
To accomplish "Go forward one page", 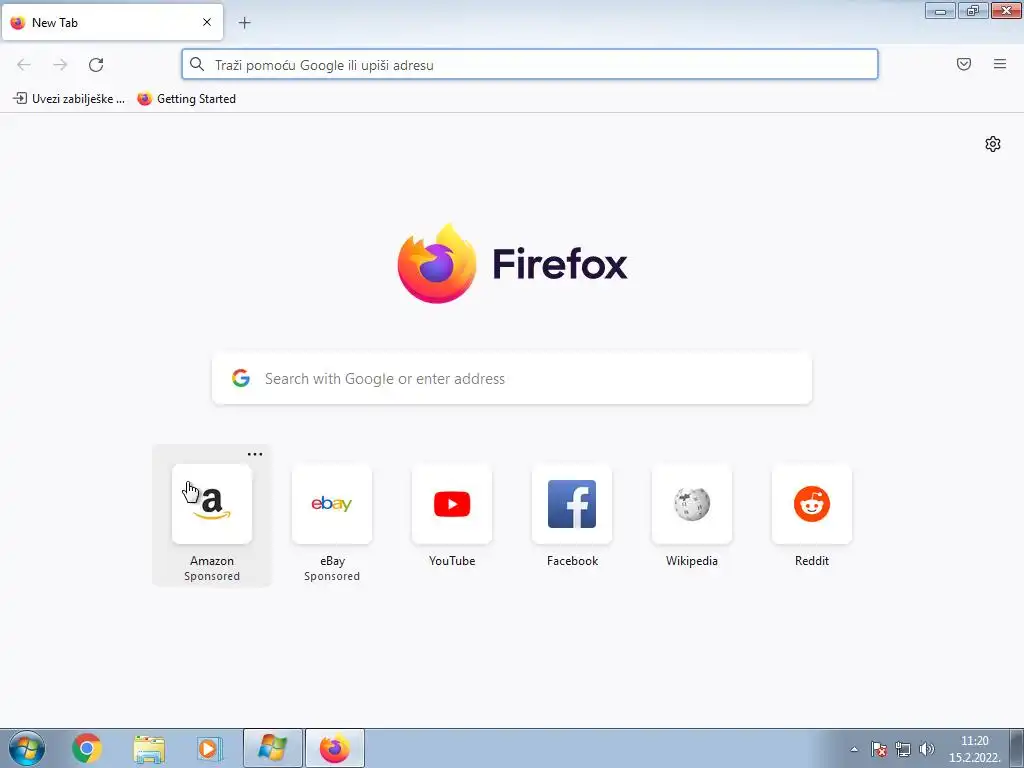I will coord(60,65).
